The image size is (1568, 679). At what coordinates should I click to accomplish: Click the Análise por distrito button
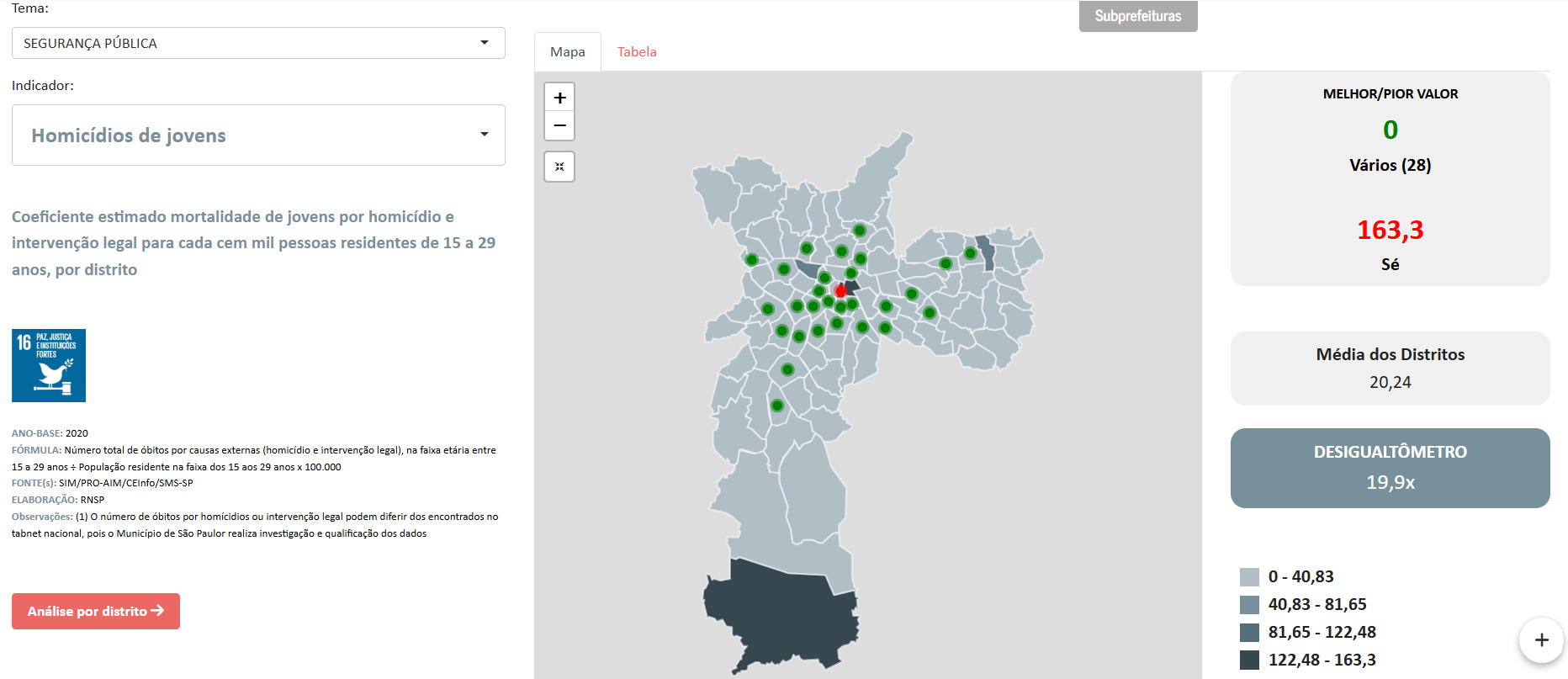point(96,612)
